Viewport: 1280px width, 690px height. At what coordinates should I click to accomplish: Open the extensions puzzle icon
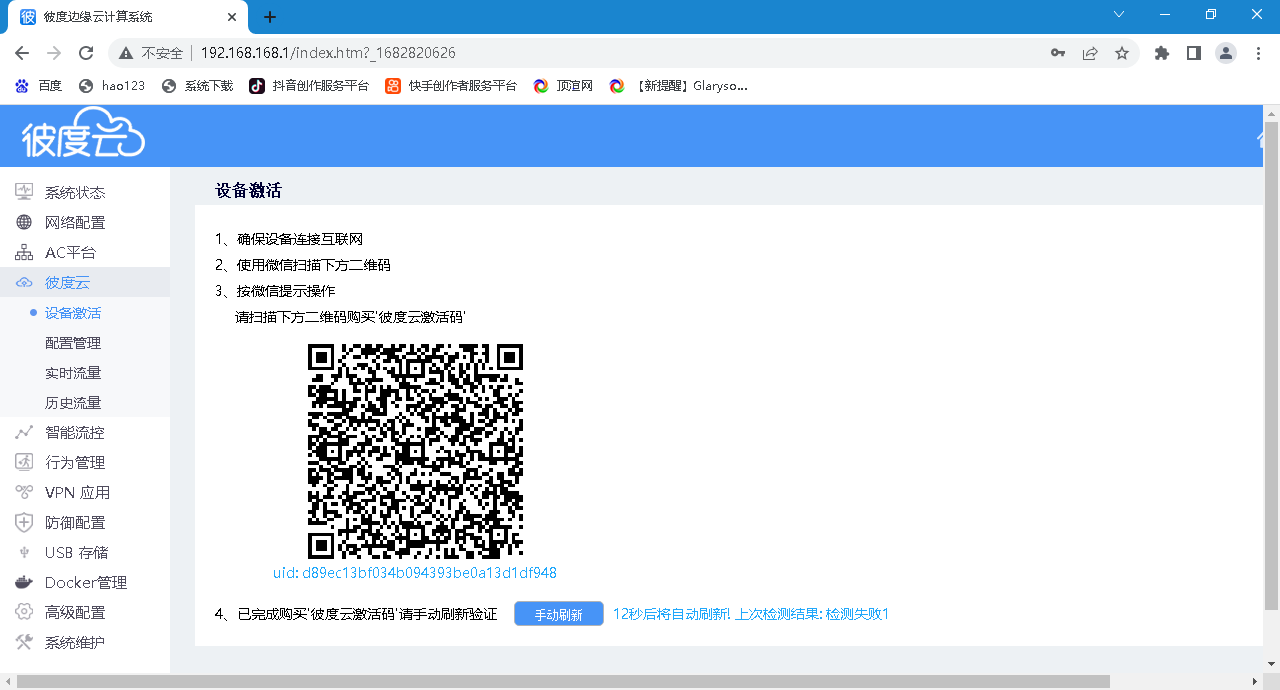1162,53
